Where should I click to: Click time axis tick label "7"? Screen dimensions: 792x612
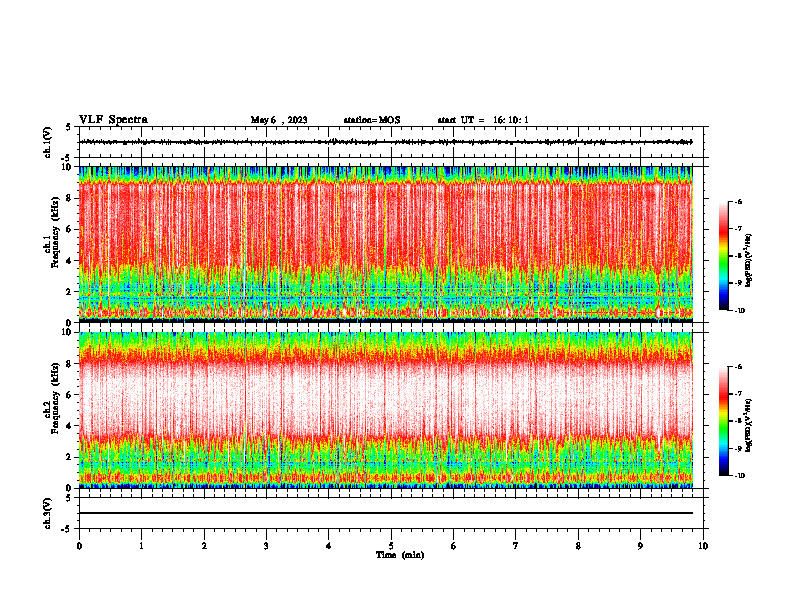pos(516,546)
